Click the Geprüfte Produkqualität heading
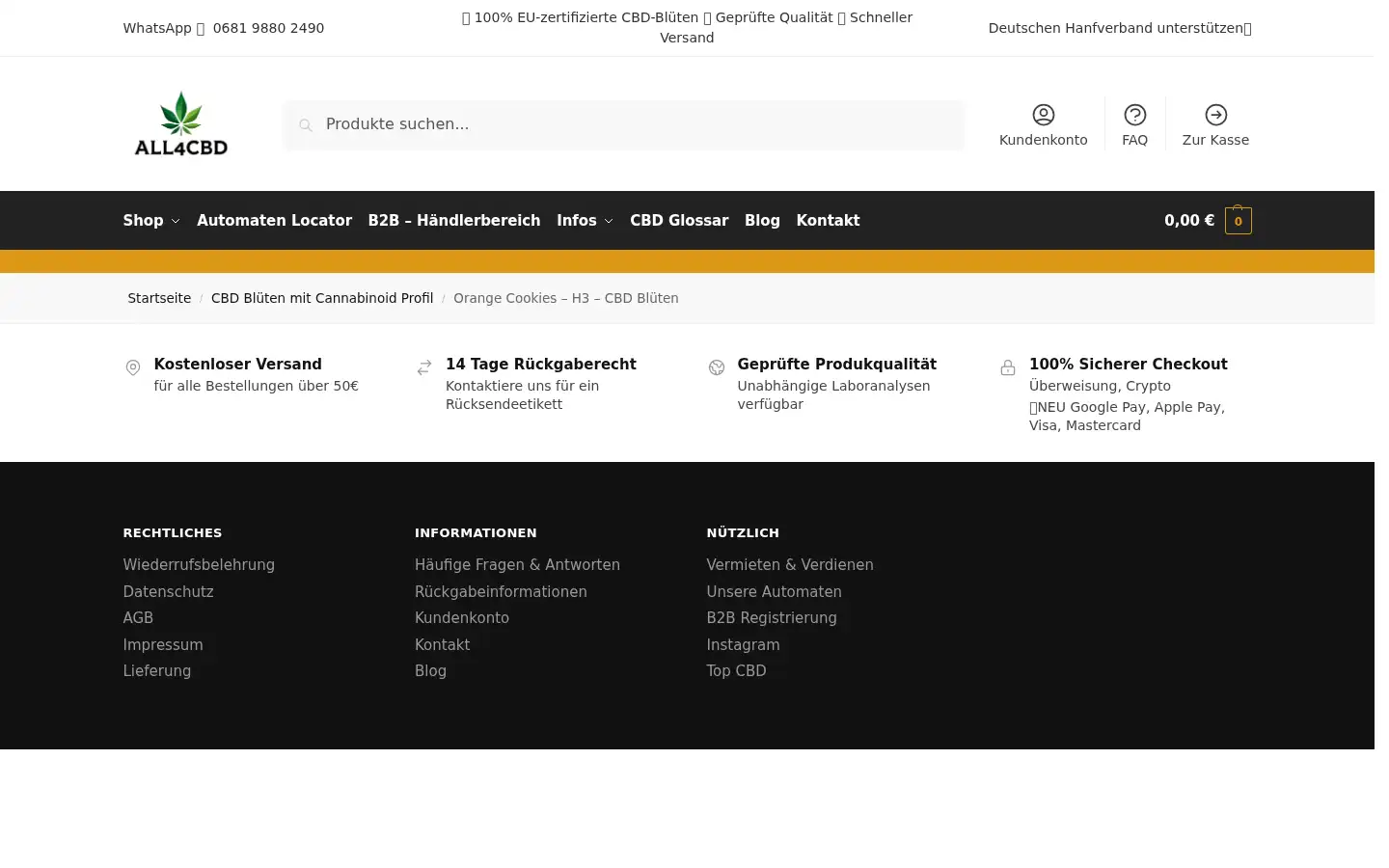The image size is (1389, 868). pos(837,364)
